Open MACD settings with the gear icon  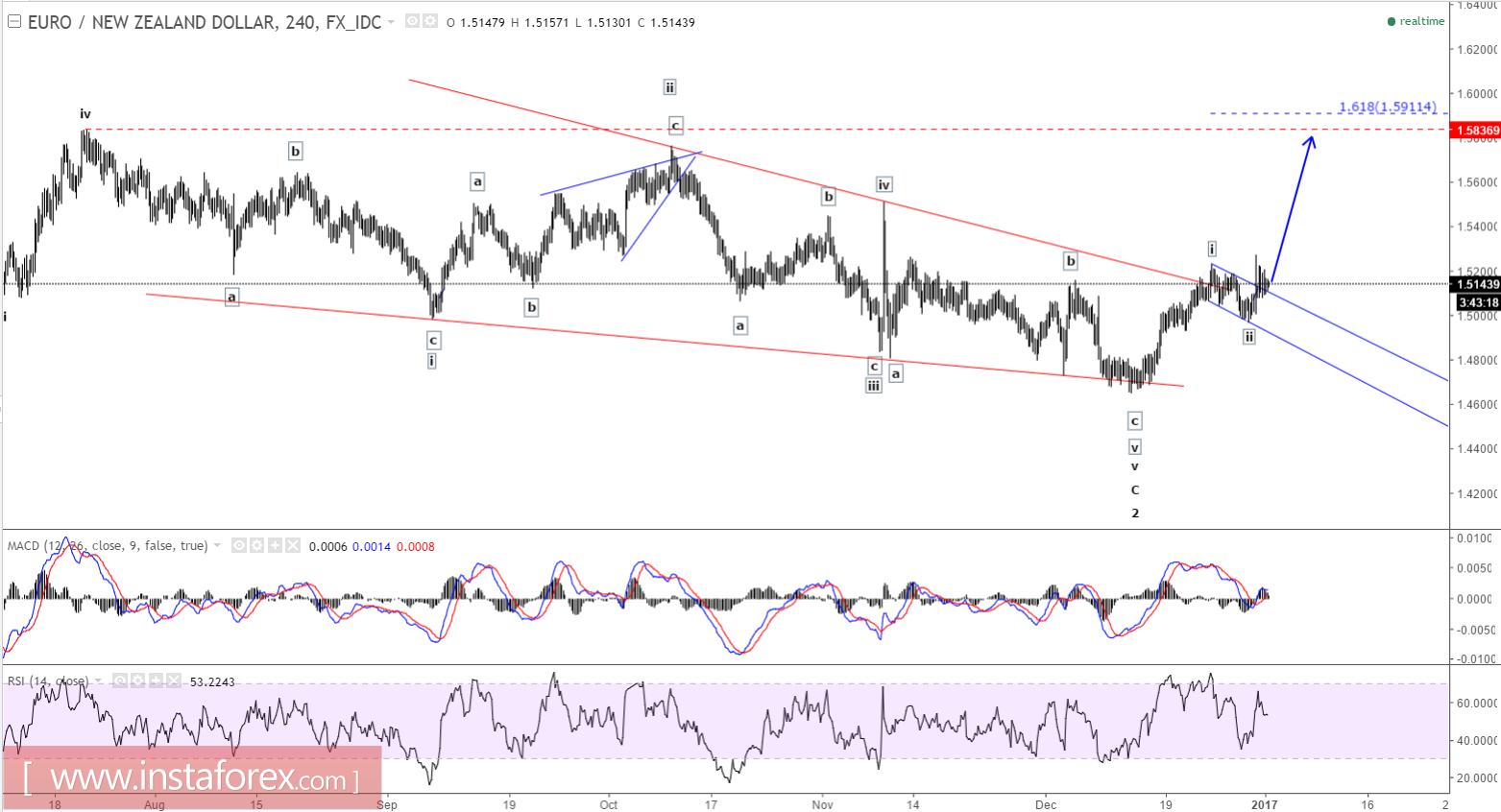(257, 545)
